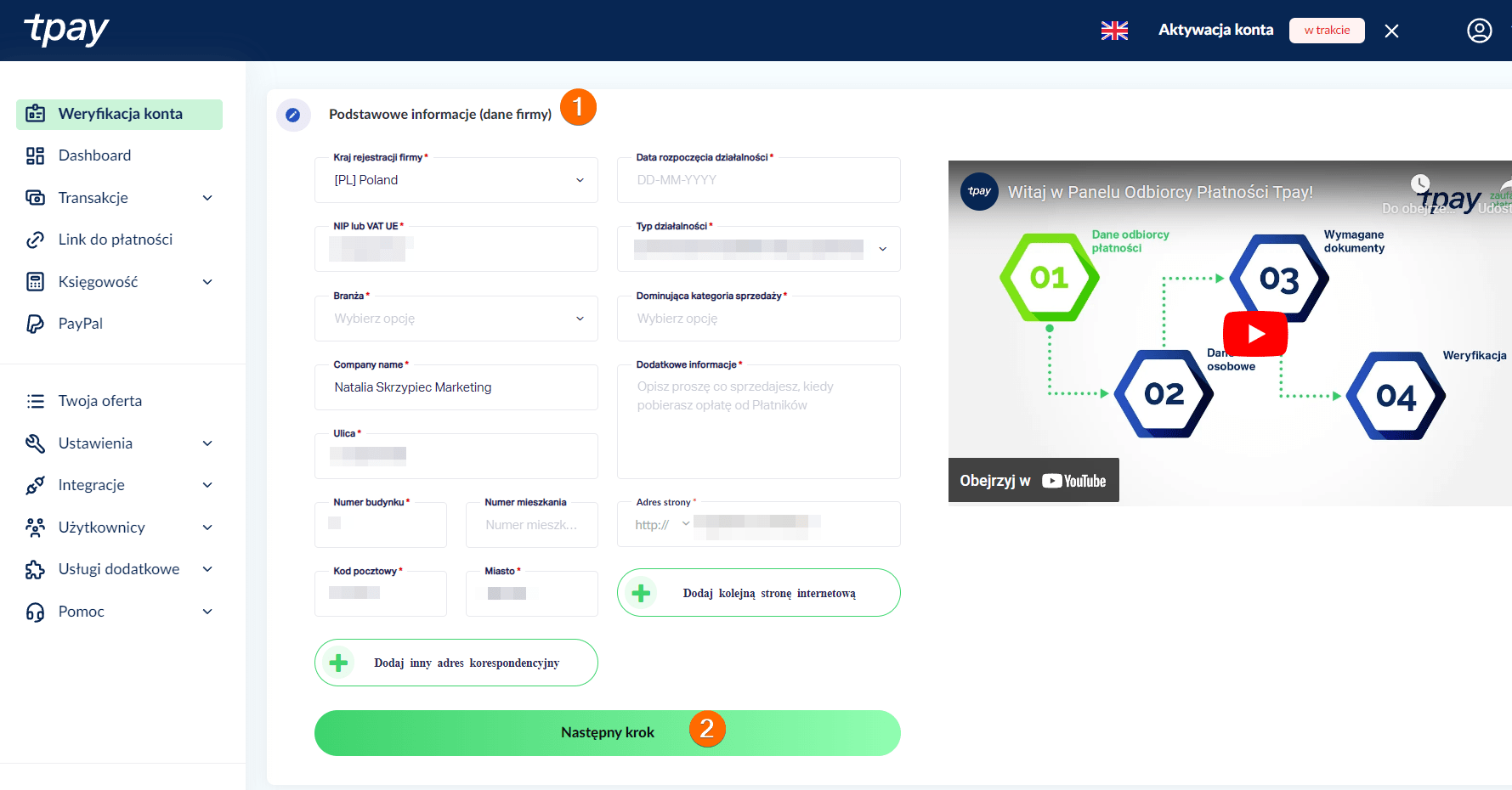Click the Następny krok button
1512x790 pixels.
click(x=607, y=731)
